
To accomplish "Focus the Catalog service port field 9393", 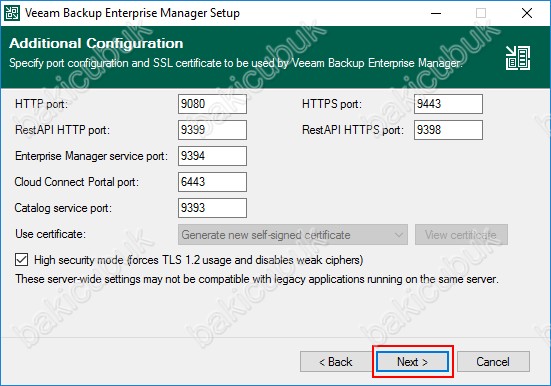I will click(212, 208).
